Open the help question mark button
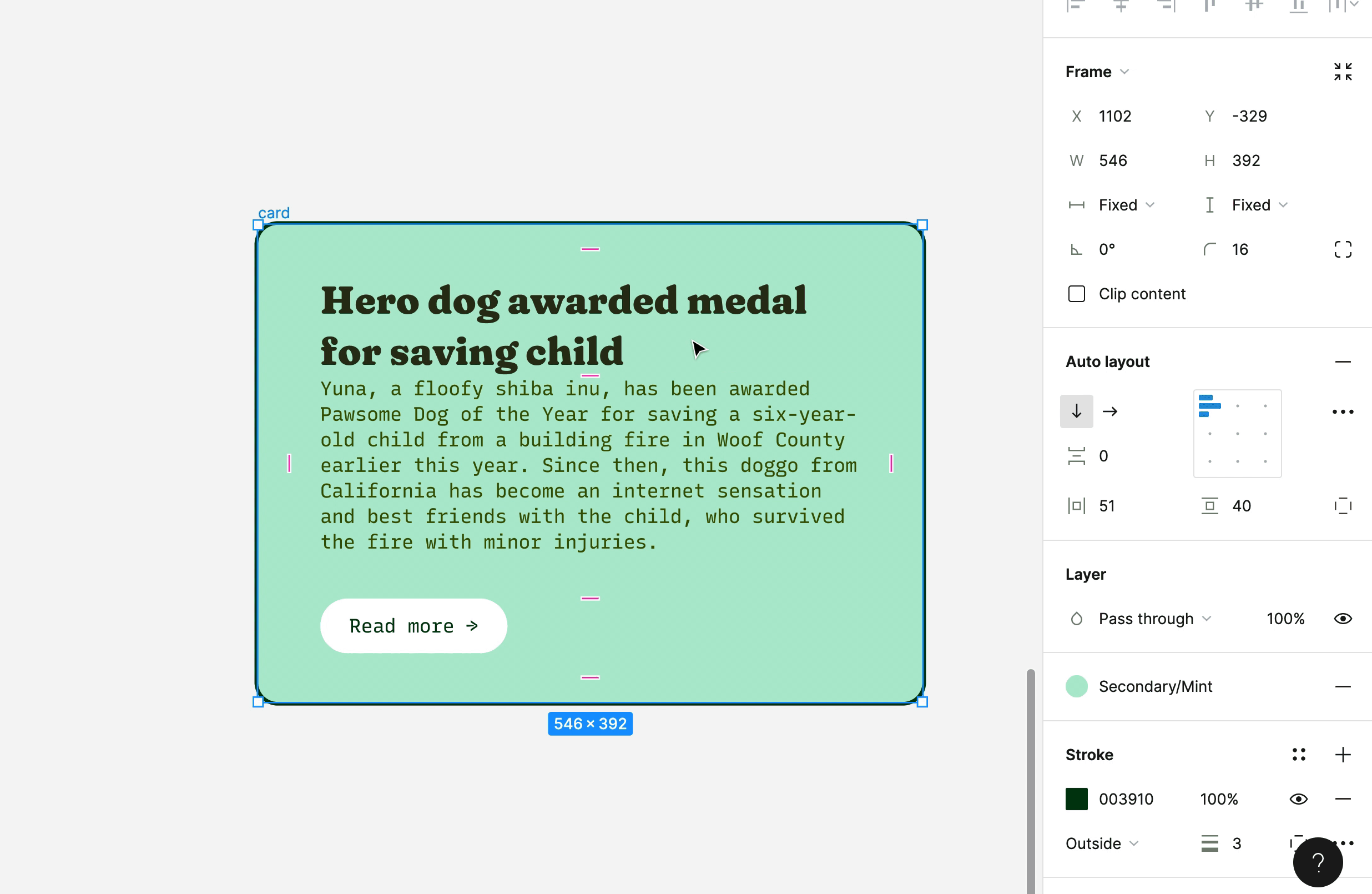Viewport: 1372px width, 894px height. click(1317, 862)
